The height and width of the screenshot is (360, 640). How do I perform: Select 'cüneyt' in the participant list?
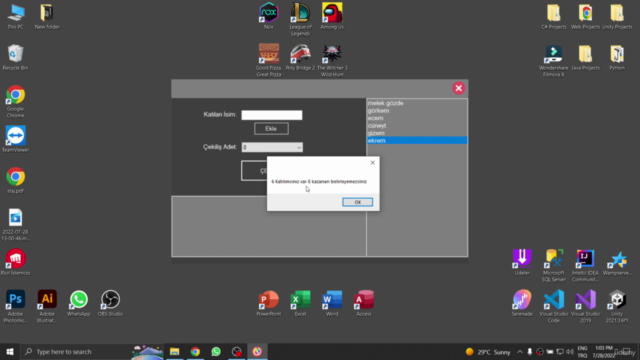417,125
